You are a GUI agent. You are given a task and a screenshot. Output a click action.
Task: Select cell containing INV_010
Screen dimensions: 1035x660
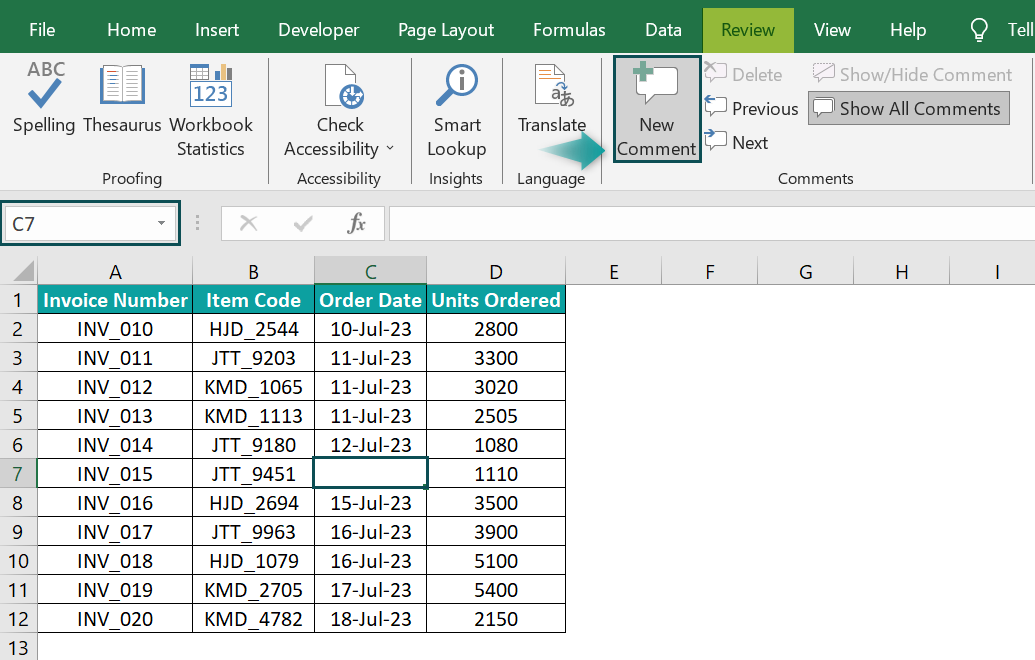pos(115,329)
